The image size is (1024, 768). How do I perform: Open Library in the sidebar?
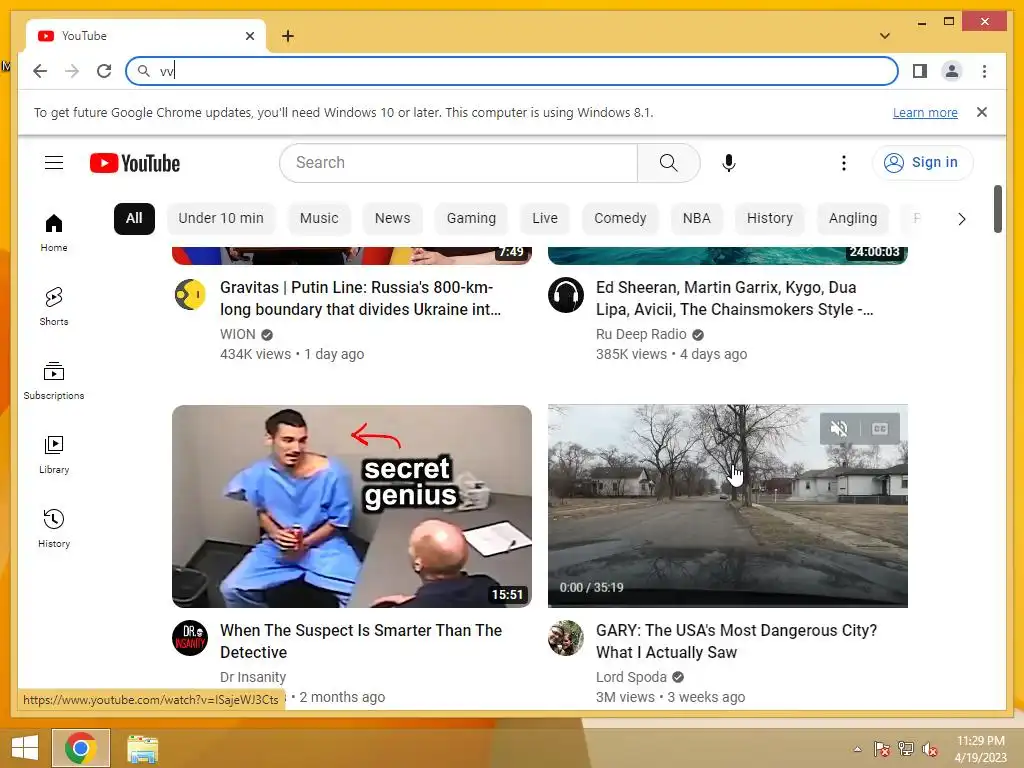coord(54,455)
